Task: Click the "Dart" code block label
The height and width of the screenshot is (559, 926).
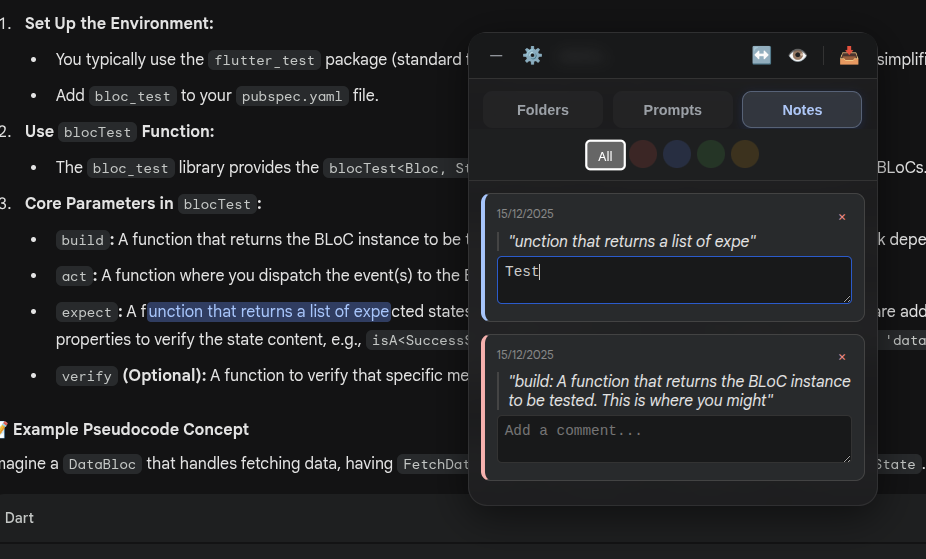Action: click(19, 518)
